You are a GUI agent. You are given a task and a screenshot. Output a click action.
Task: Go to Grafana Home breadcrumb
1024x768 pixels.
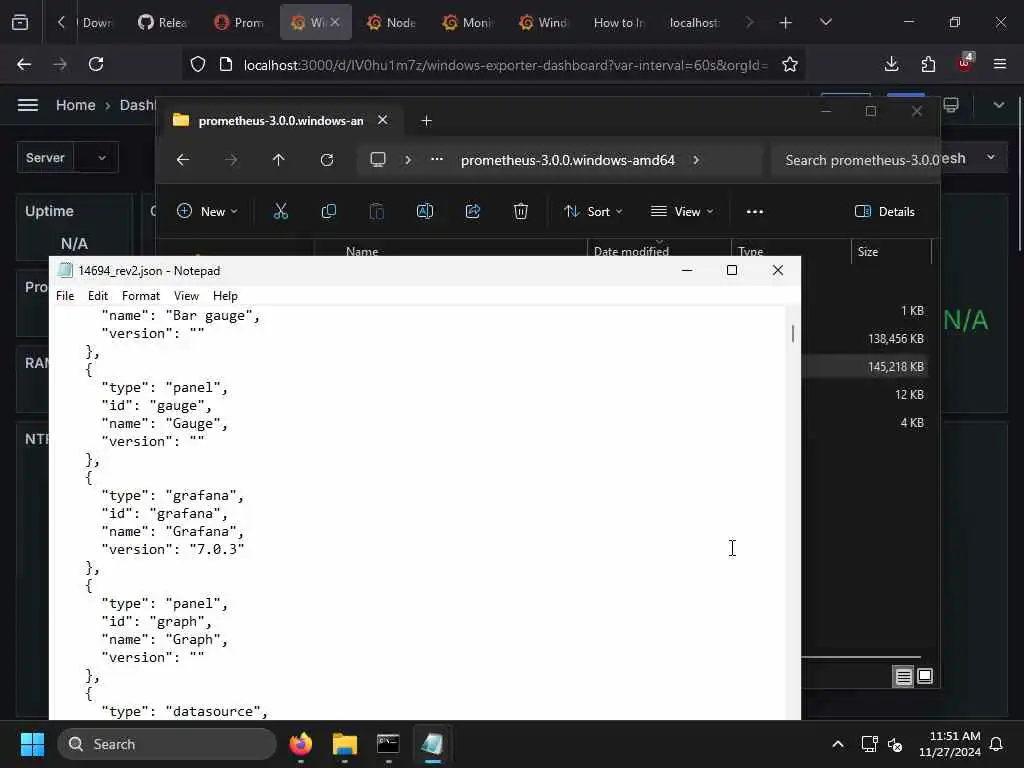pyautogui.click(x=76, y=105)
